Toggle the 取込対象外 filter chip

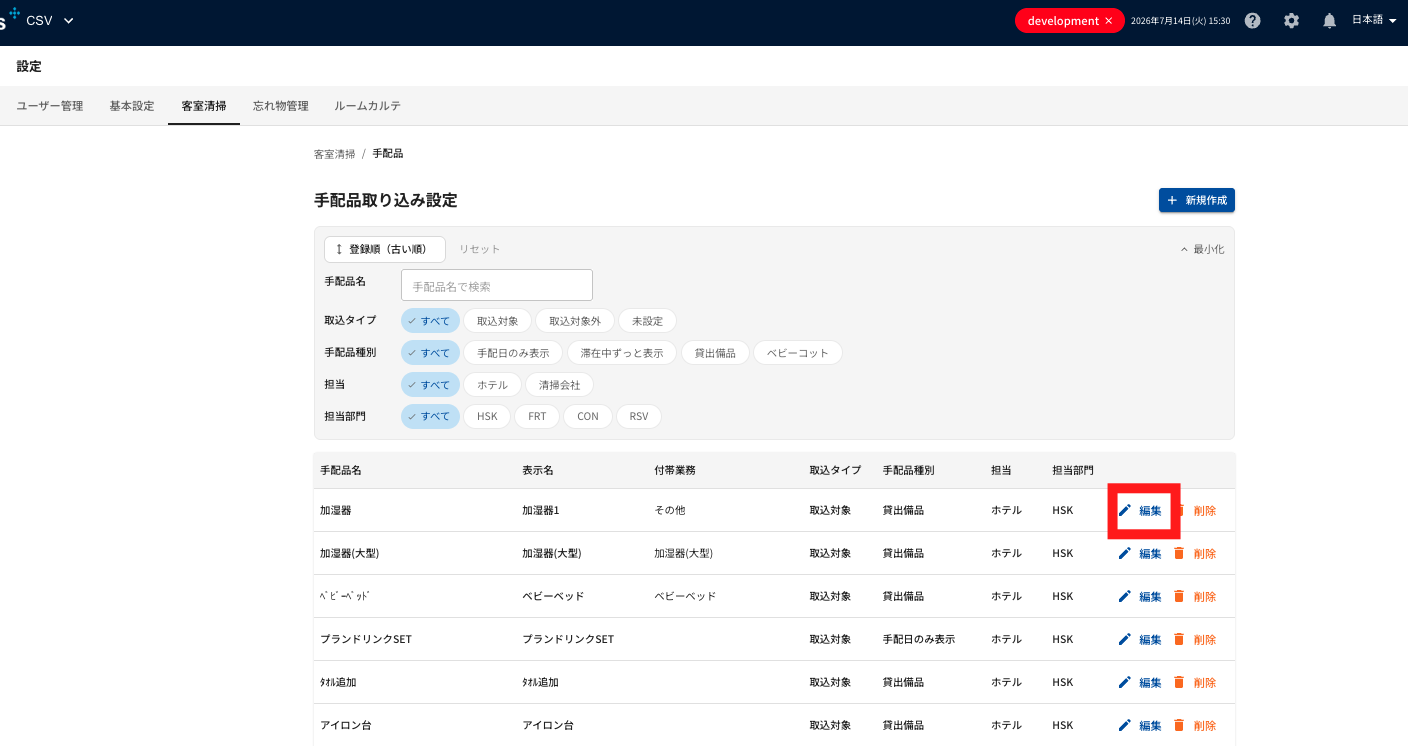pos(575,321)
